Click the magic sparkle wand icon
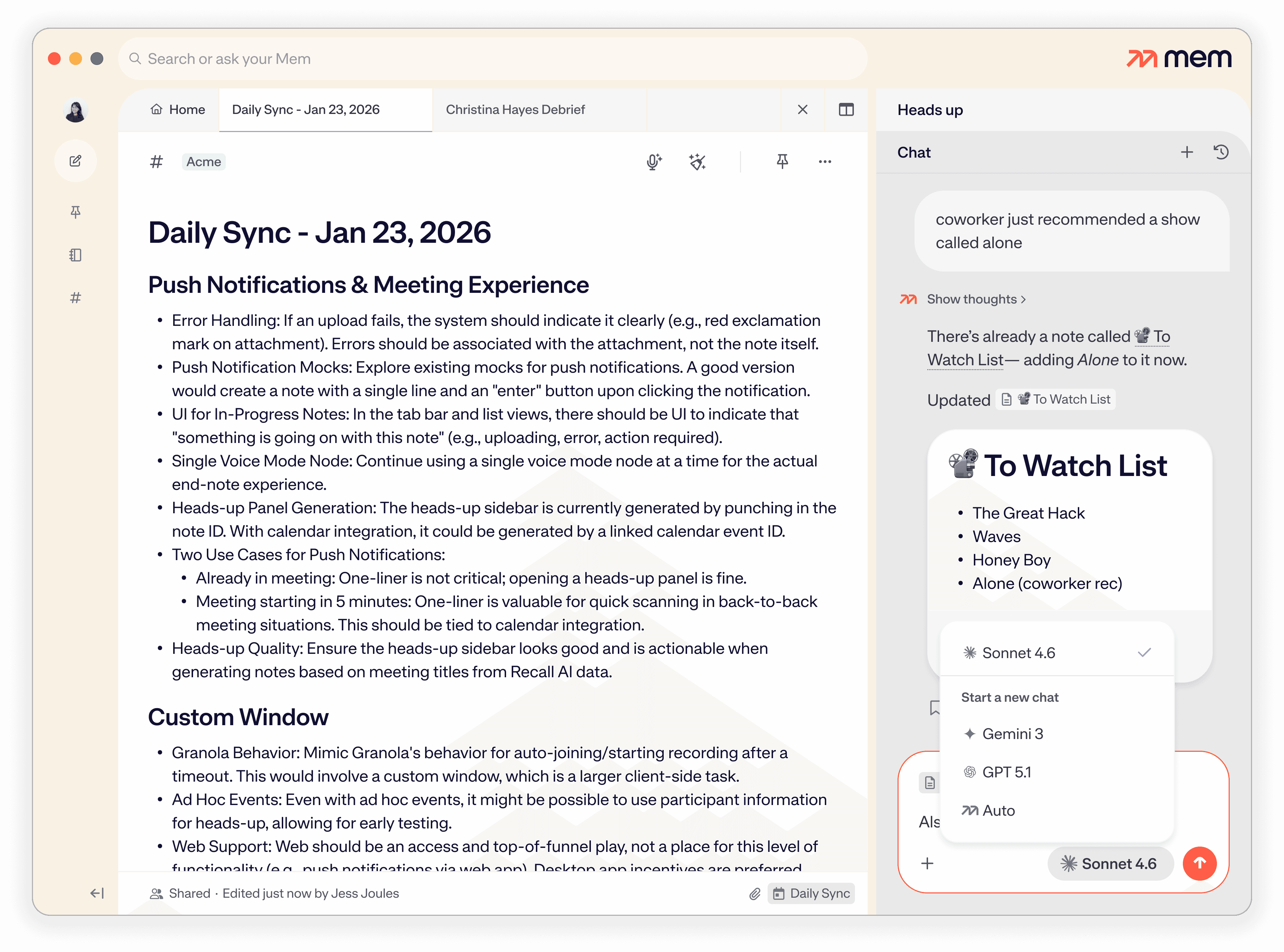 697,162
